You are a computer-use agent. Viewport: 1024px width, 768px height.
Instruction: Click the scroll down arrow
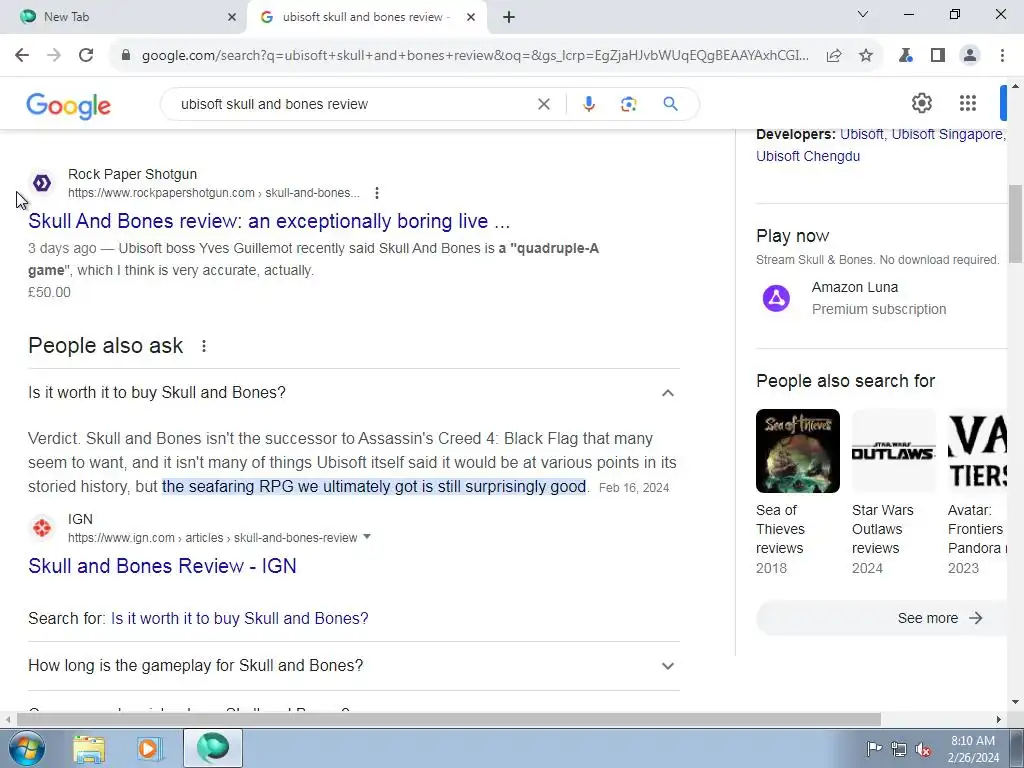(1015, 702)
